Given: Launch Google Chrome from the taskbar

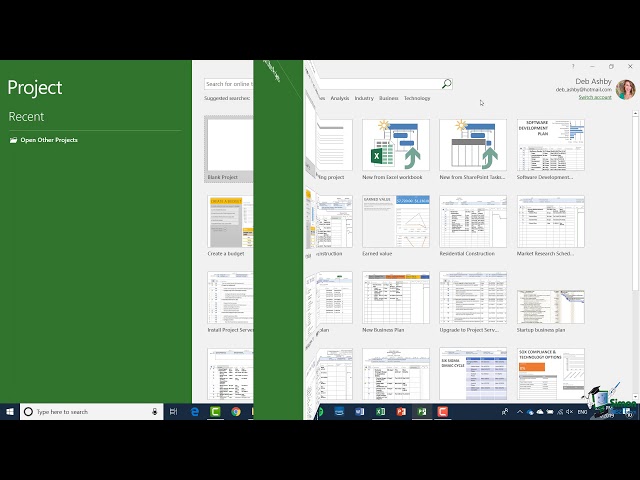Looking at the screenshot, I should pyautogui.click(x=236, y=411).
